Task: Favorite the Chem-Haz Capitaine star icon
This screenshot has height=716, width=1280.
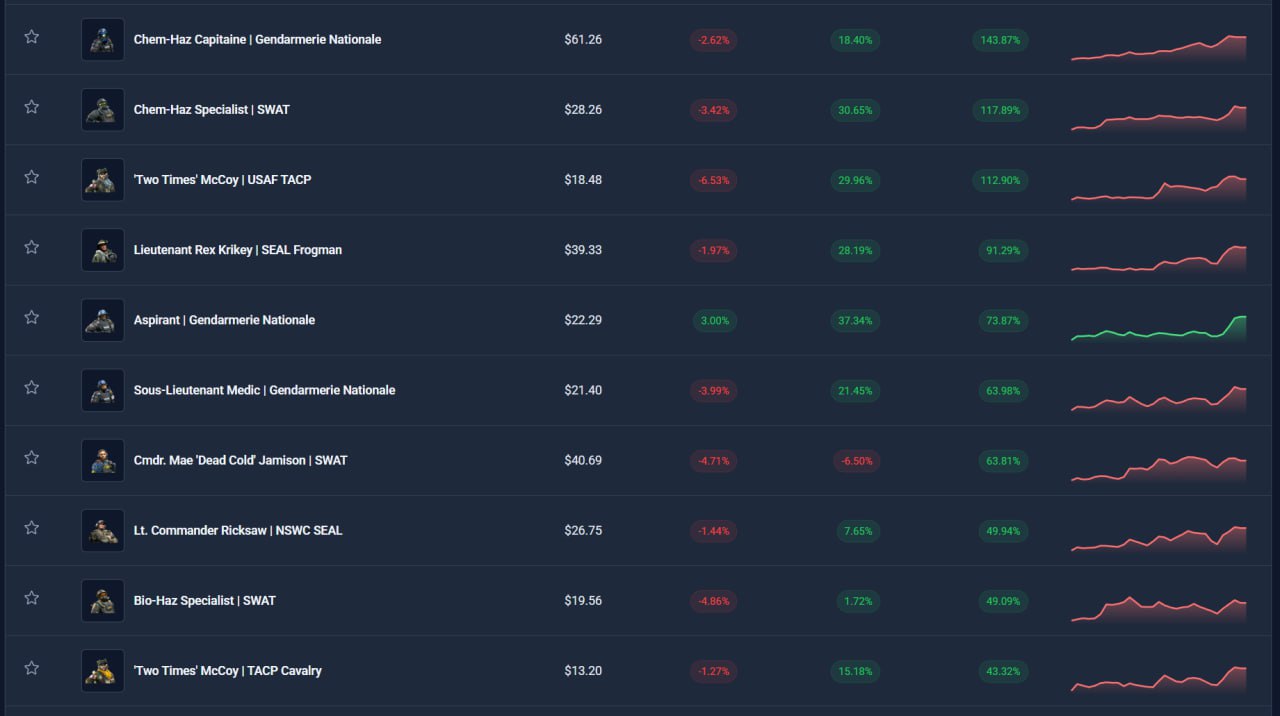Action: [x=32, y=37]
